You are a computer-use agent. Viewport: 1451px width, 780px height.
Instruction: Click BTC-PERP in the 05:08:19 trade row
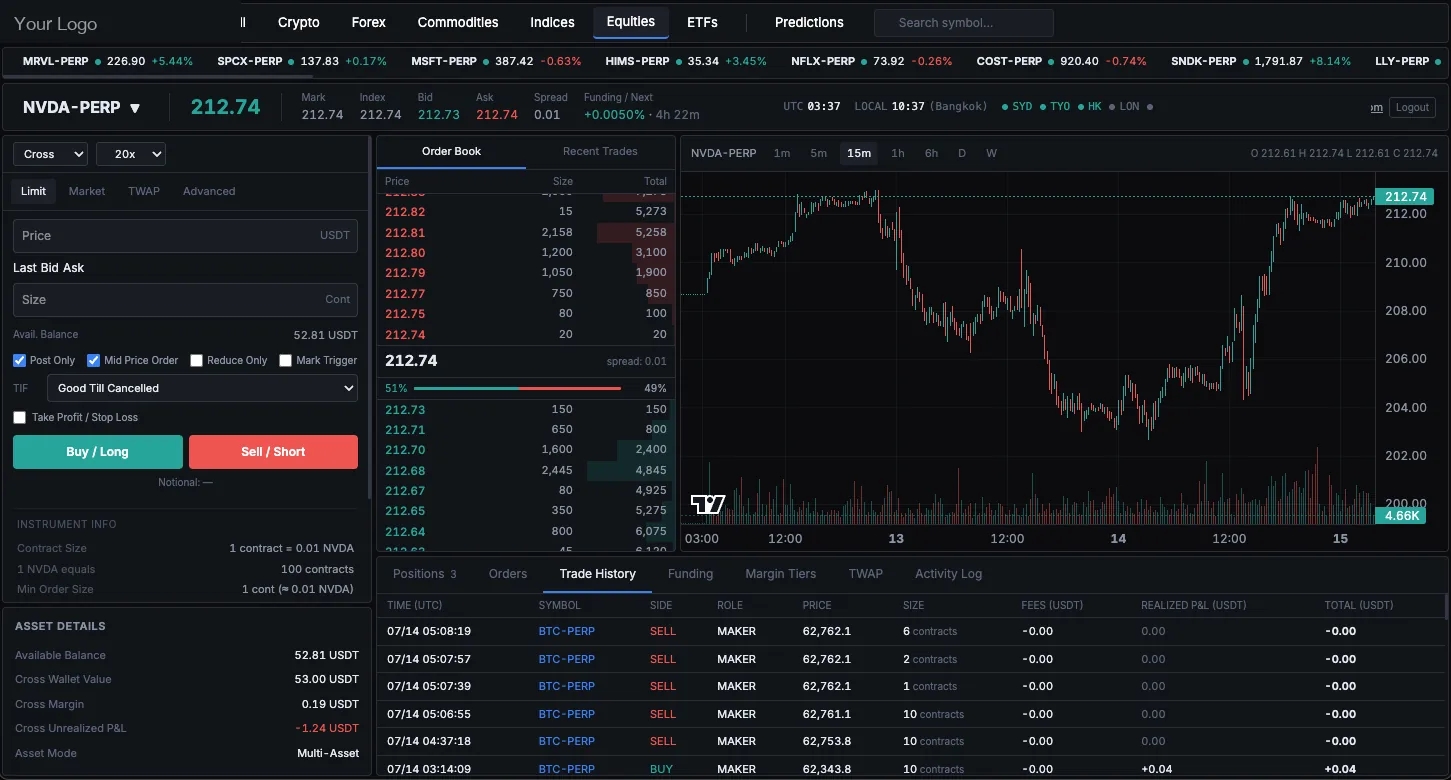point(567,631)
